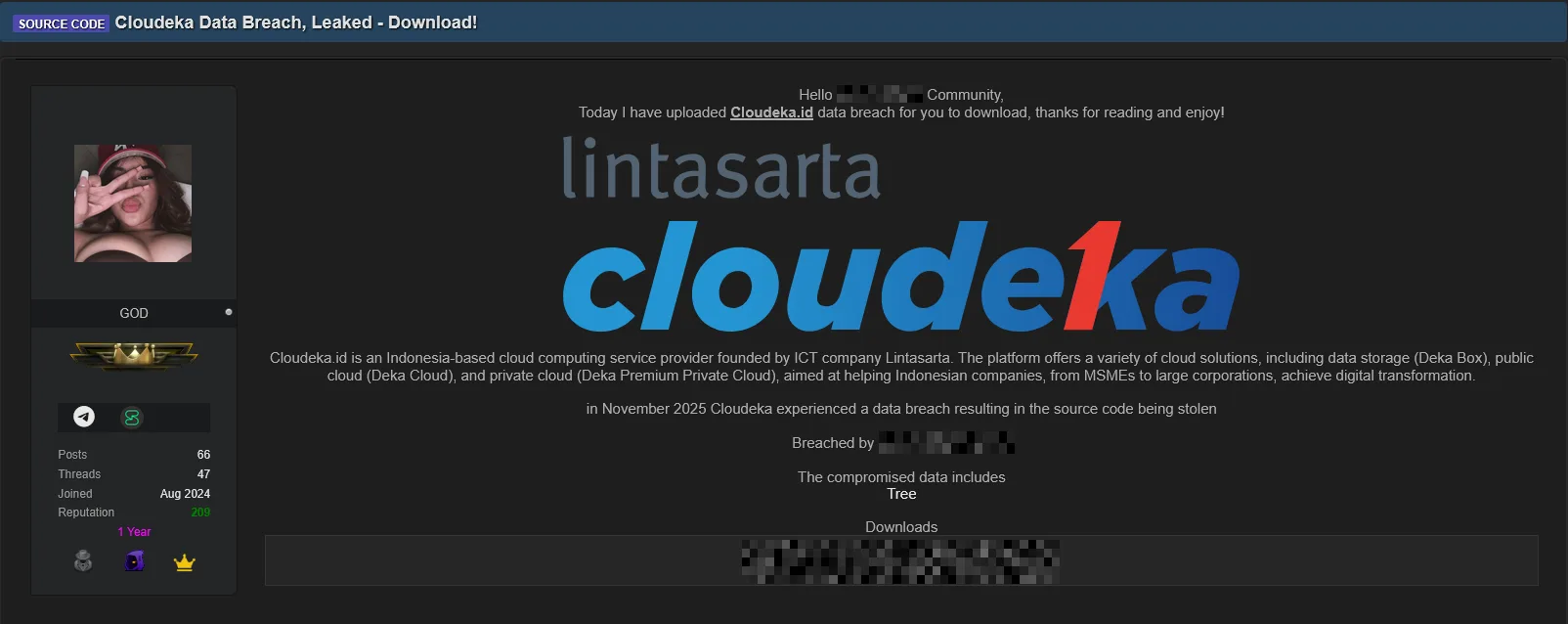This screenshot has width=1568, height=624.
Task: Click the thread title Cloudeka Data Breach
Action: coord(295,22)
